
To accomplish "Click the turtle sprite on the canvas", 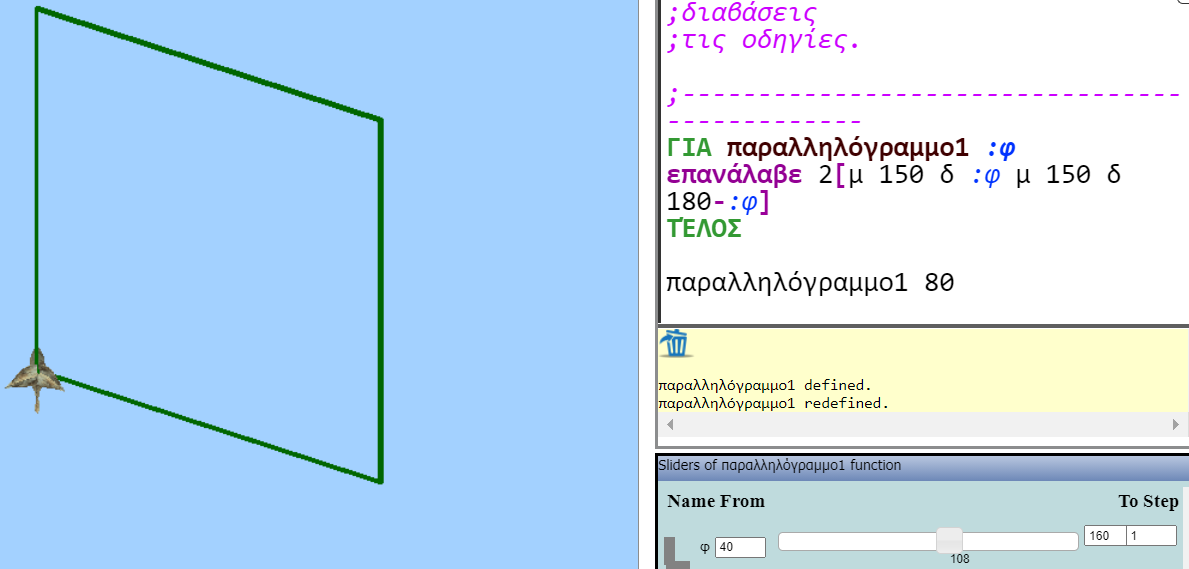I will coord(36,378).
